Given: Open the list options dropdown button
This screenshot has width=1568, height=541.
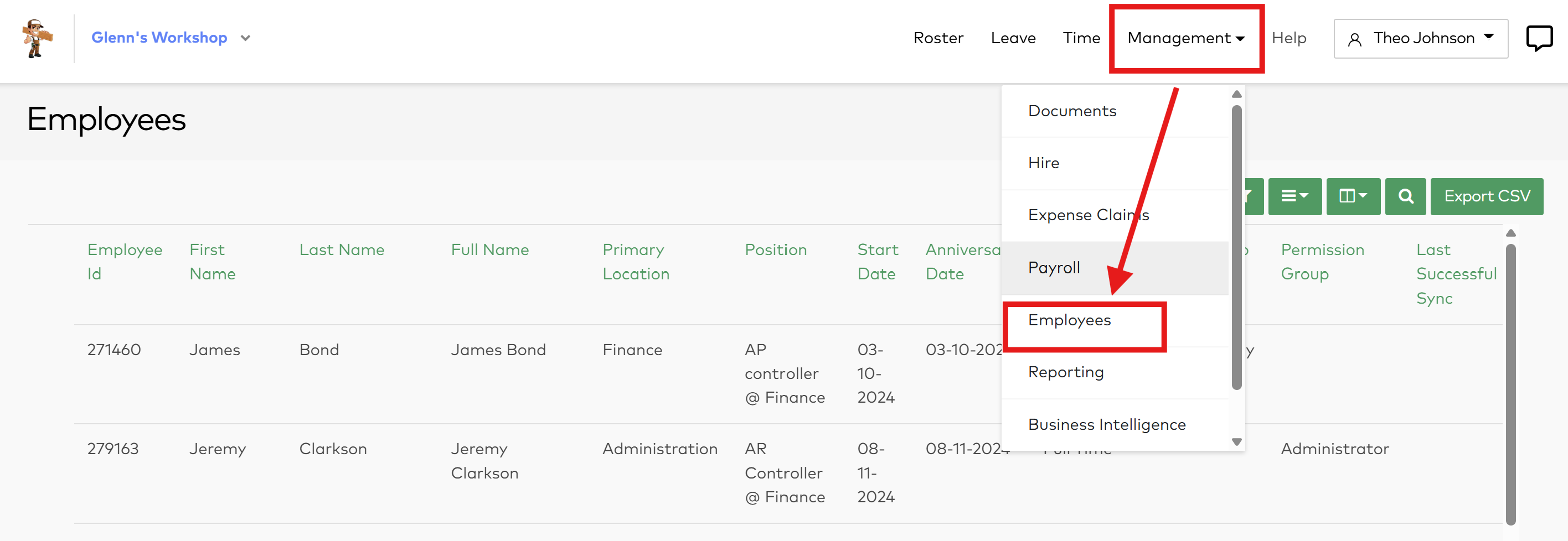Looking at the screenshot, I should (1294, 196).
